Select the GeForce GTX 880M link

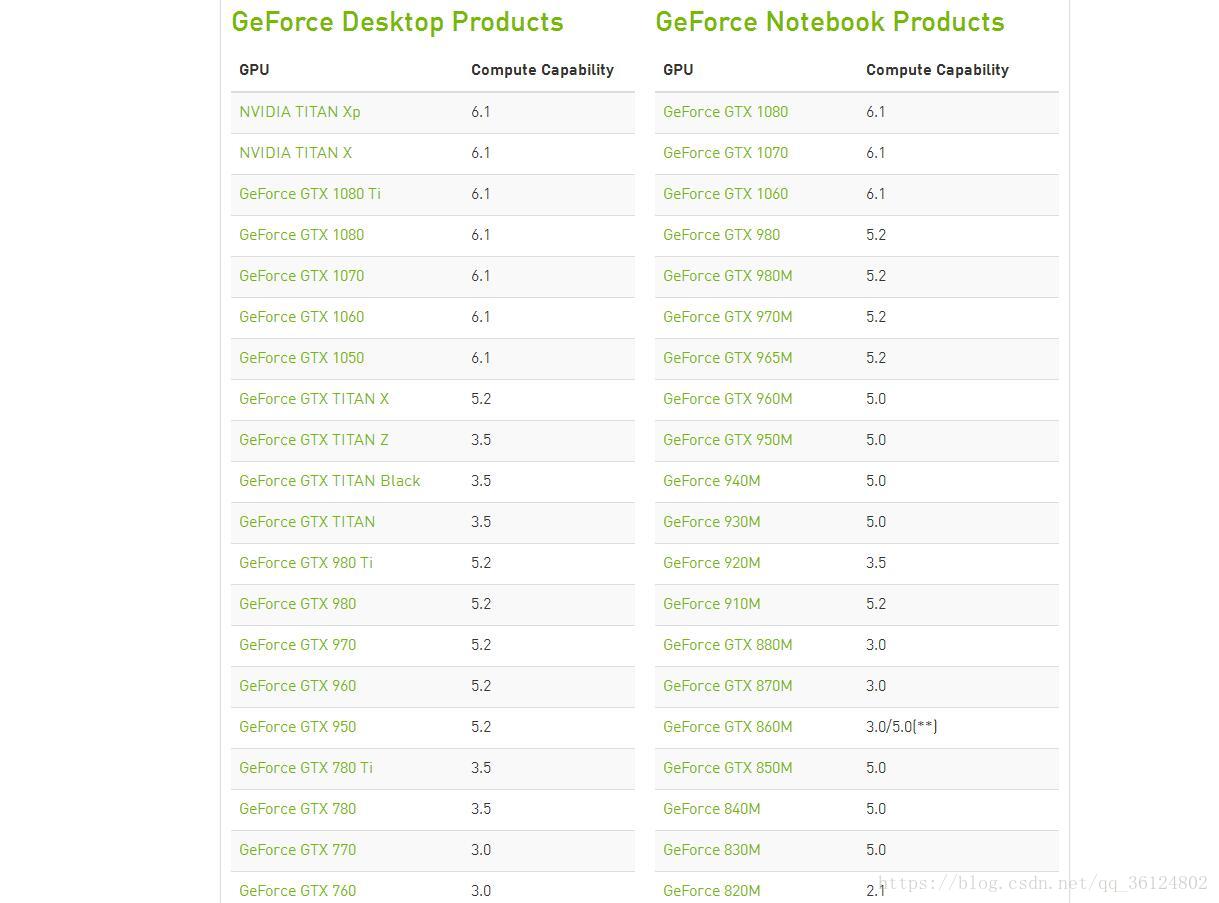click(727, 645)
